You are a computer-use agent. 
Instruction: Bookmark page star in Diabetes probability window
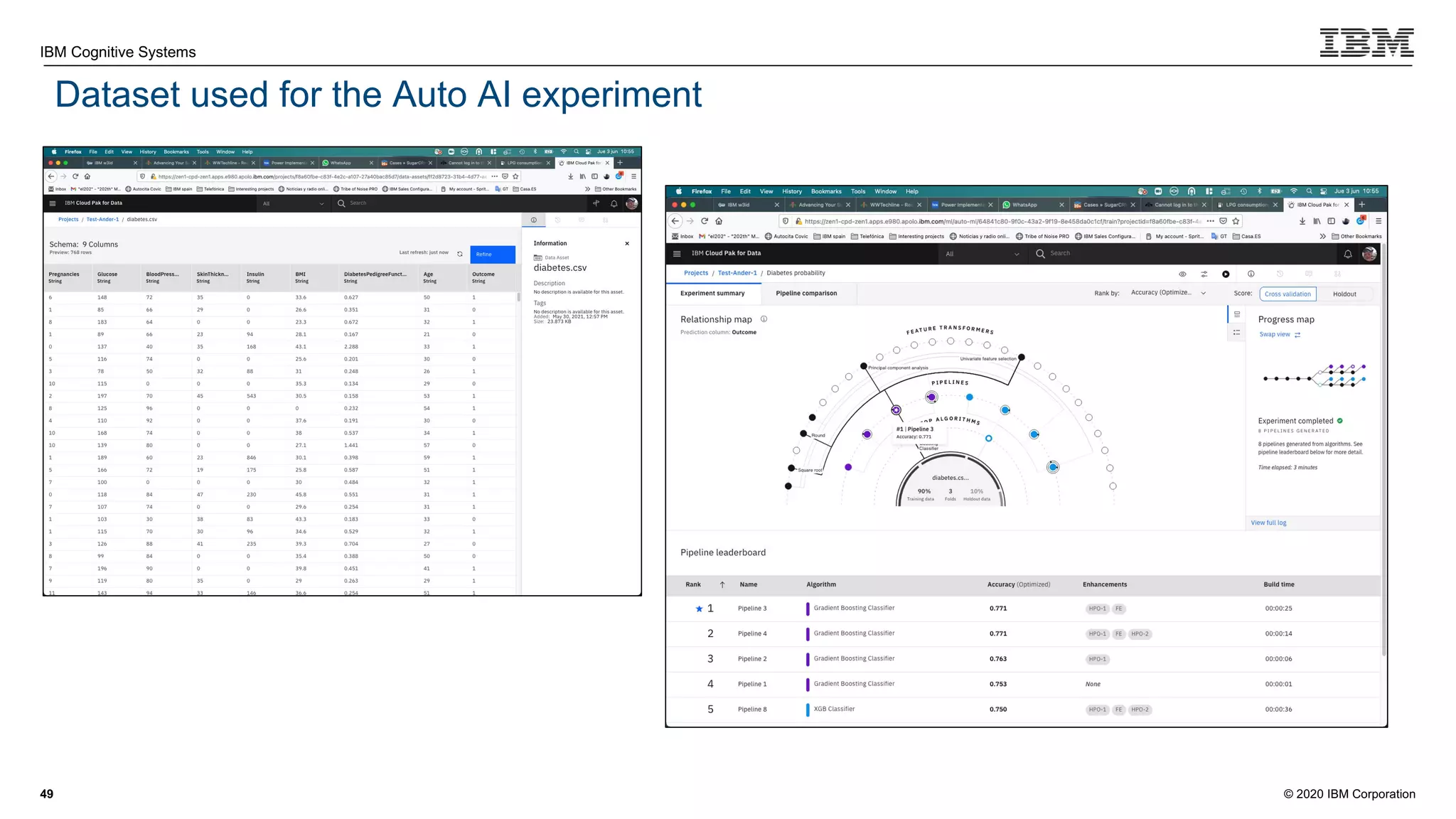coord(1236,221)
